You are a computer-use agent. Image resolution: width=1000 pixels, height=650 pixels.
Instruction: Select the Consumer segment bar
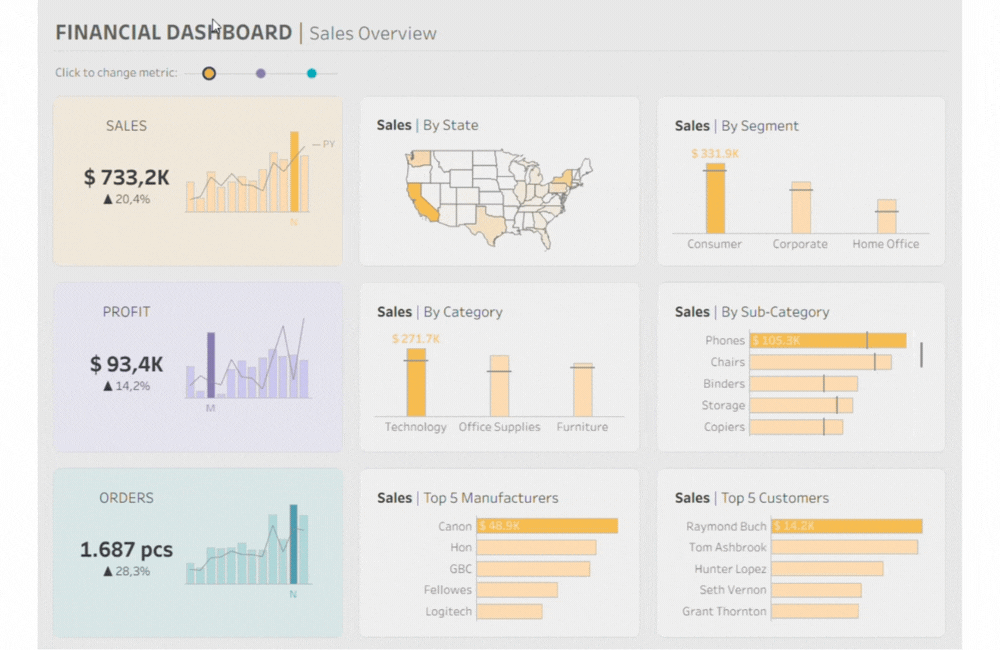[x=715, y=201]
